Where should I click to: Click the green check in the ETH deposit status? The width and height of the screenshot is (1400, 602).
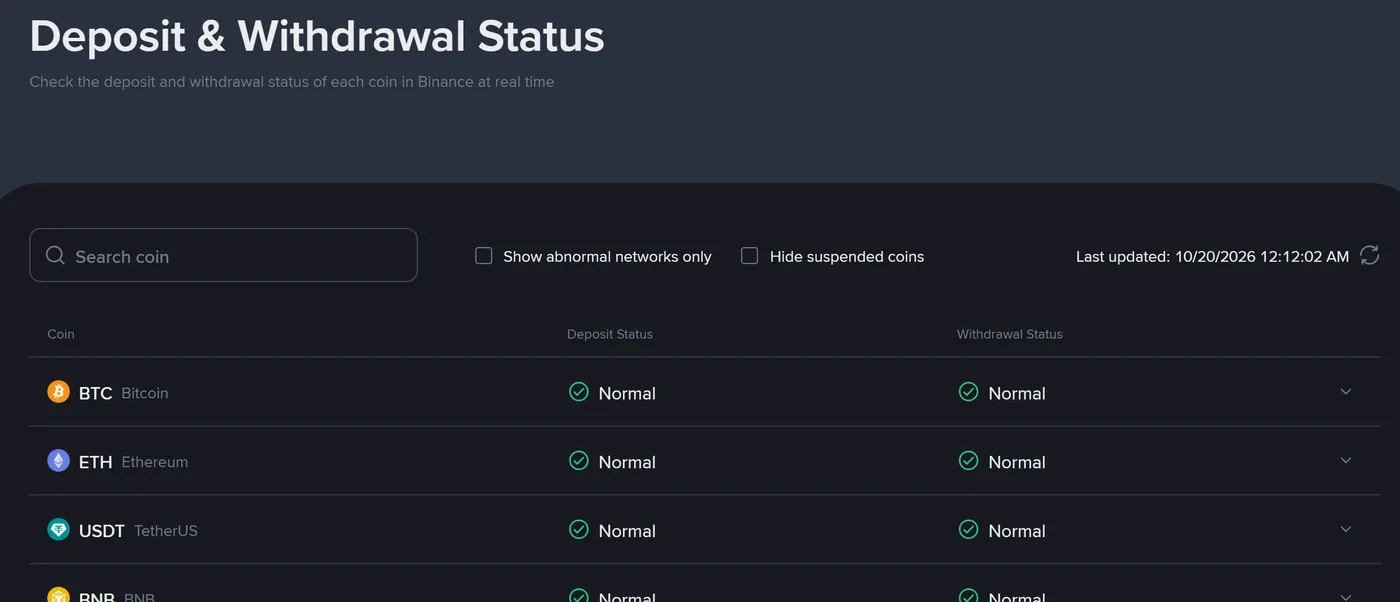[x=578, y=461]
